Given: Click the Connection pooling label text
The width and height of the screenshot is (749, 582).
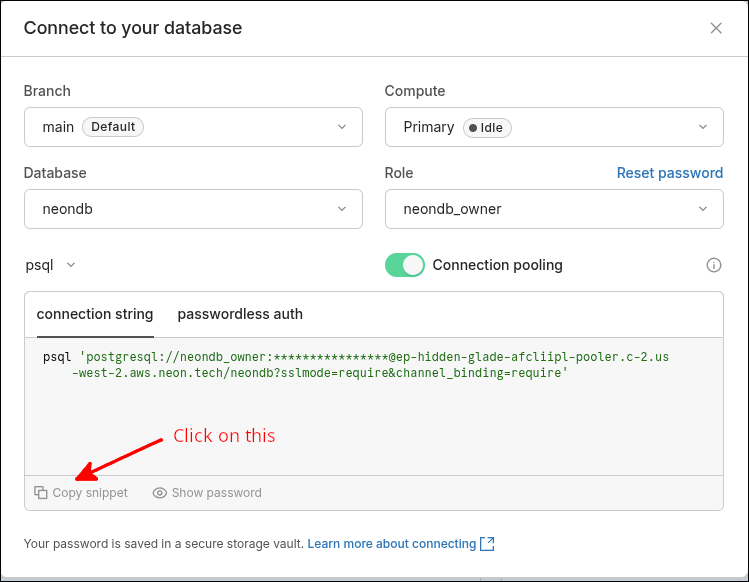Looking at the screenshot, I should click(497, 265).
